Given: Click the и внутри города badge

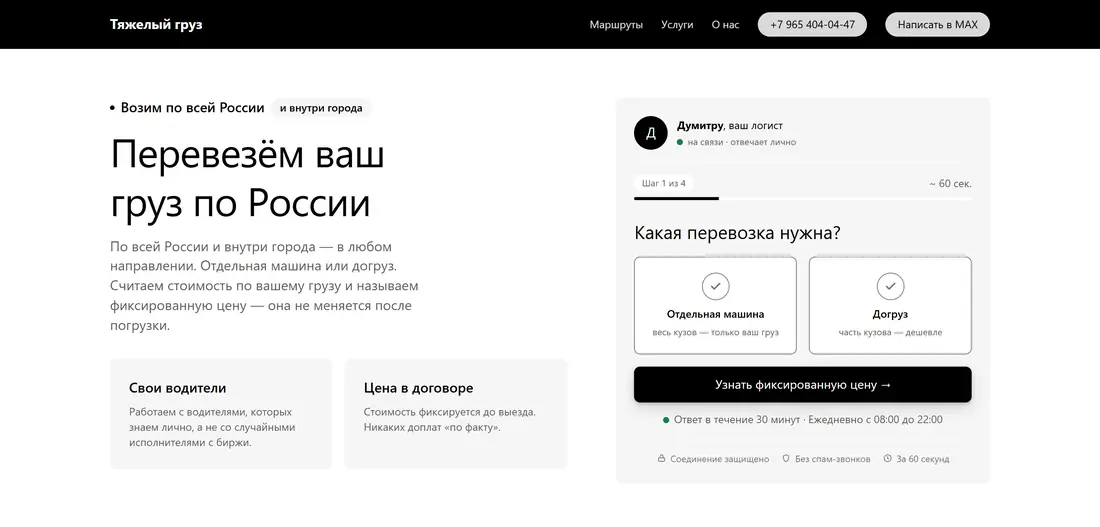Looking at the screenshot, I should coord(321,108).
